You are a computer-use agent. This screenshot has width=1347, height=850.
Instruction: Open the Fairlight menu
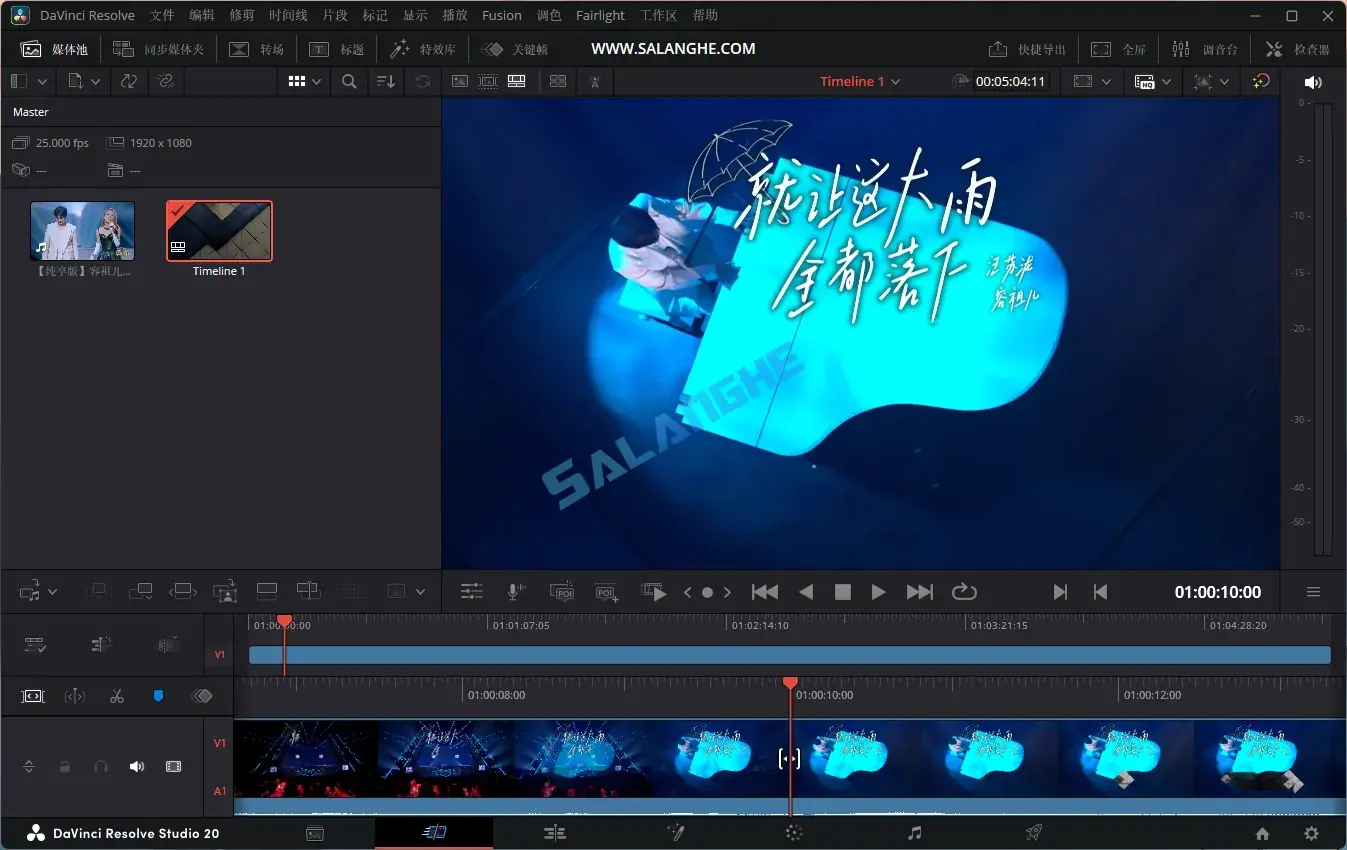click(x=600, y=15)
